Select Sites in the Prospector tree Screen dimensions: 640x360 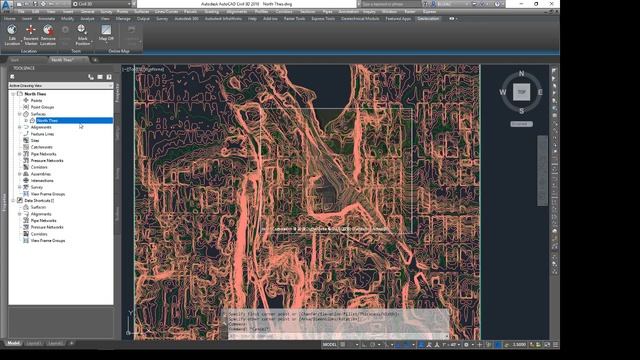point(35,140)
